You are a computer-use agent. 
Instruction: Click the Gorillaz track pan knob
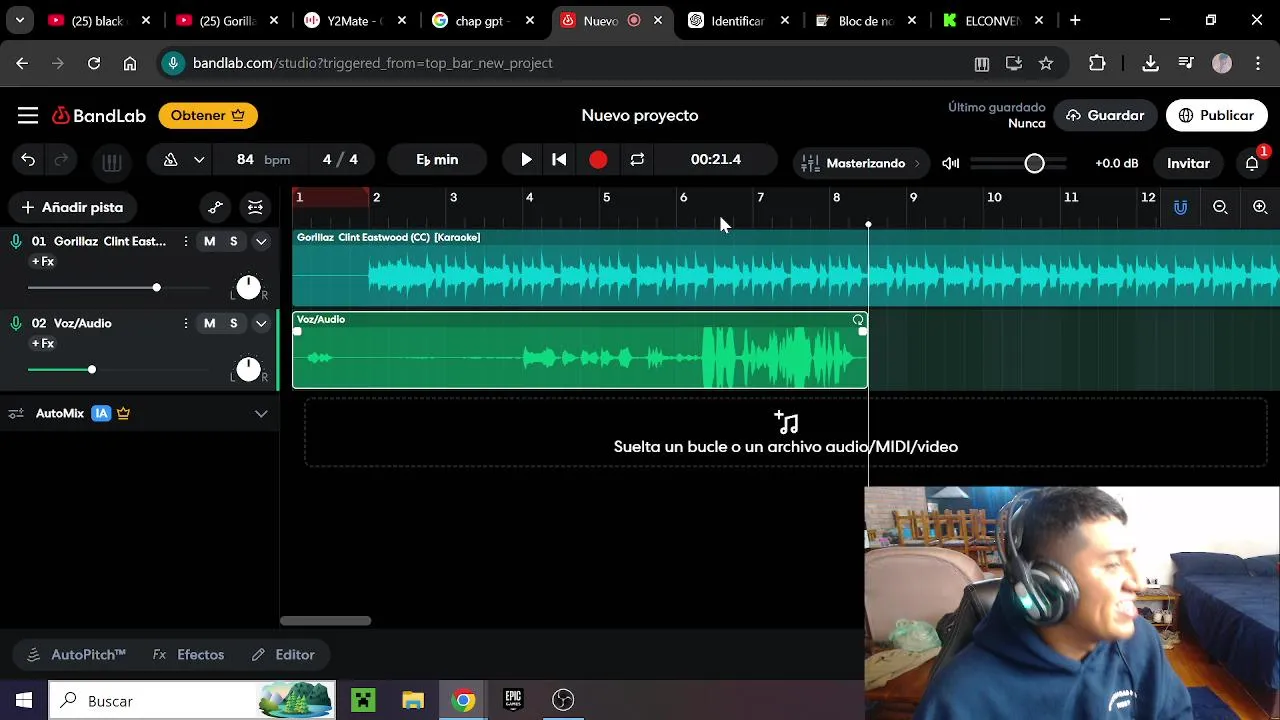pyautogui.click(x=248, y=288)
